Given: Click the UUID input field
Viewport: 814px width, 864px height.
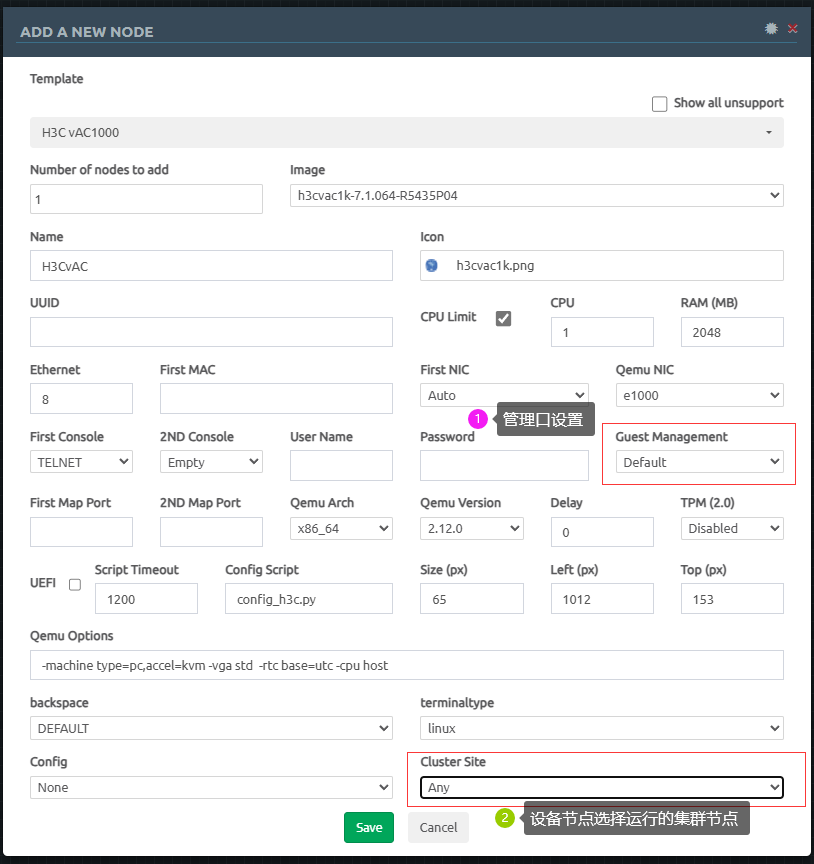Looking at the screenshot, I should (x=211, y=332).
